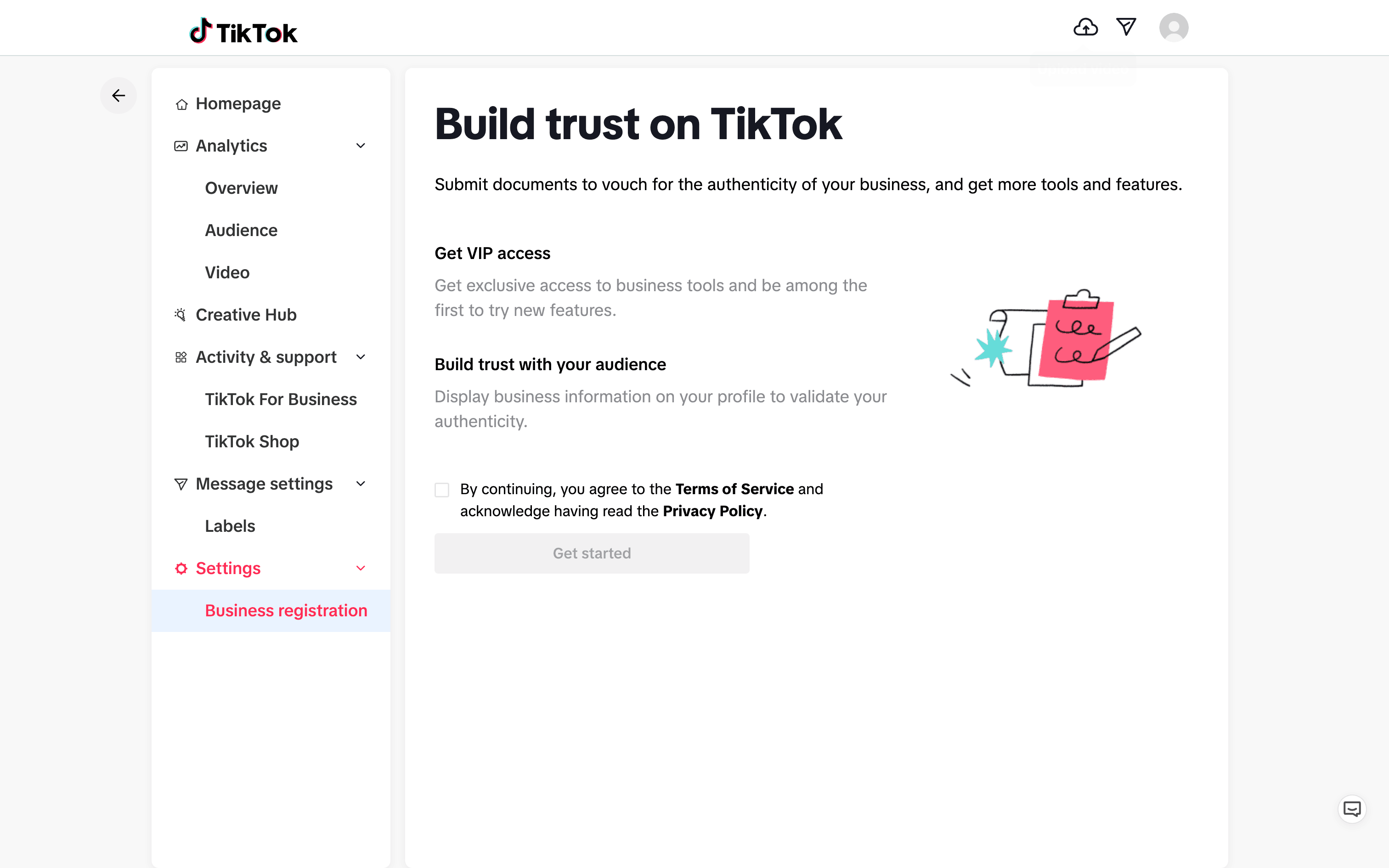Select Audience in the sidebar

click(241, 230)
